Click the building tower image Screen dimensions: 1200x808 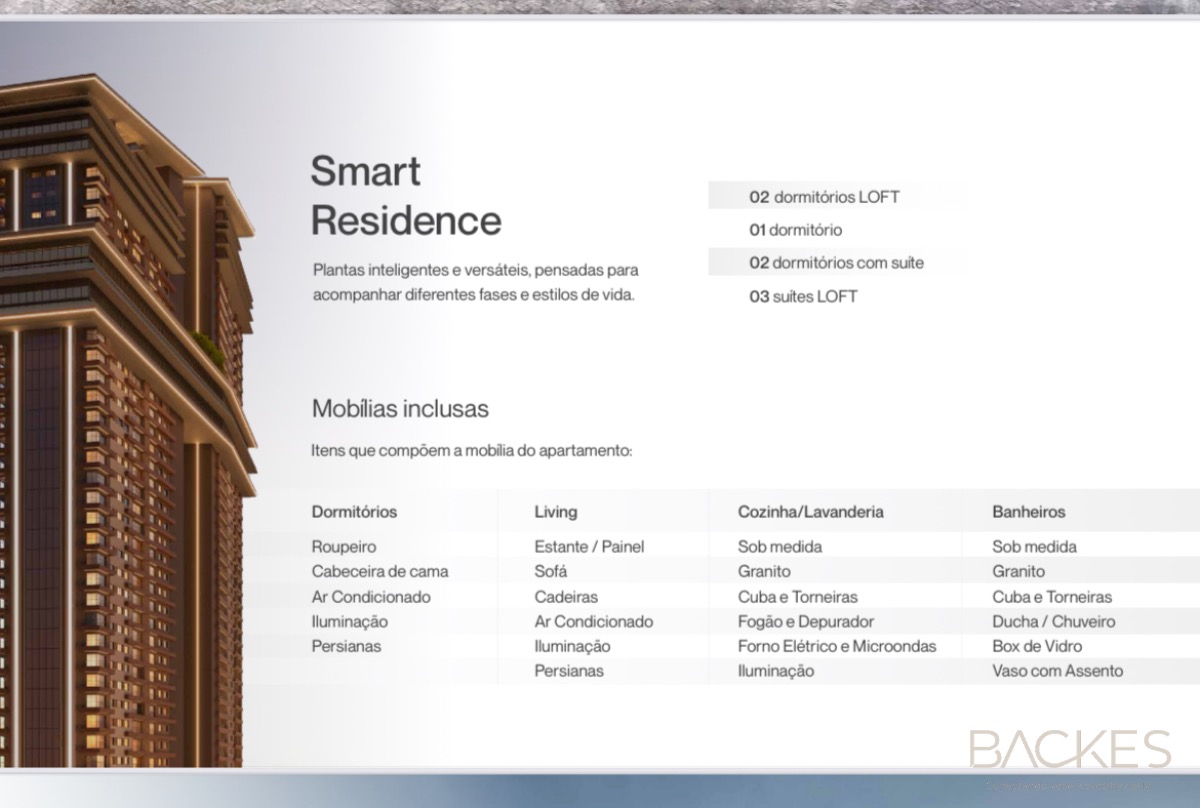(120, 420)
